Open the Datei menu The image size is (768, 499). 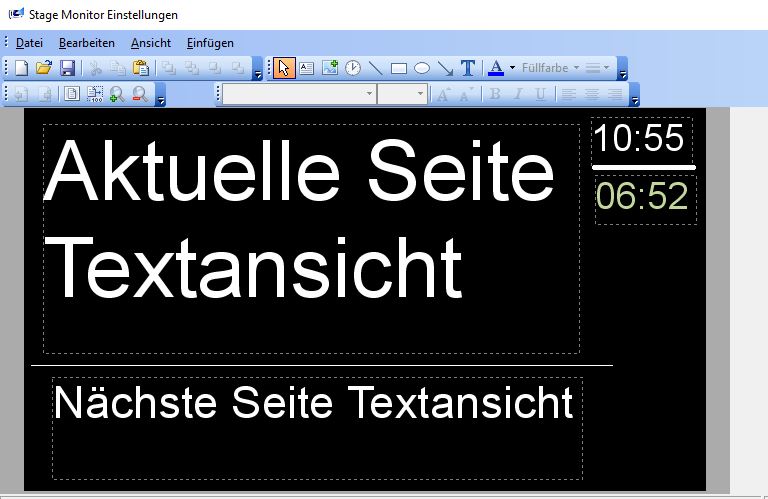(29, 43)
